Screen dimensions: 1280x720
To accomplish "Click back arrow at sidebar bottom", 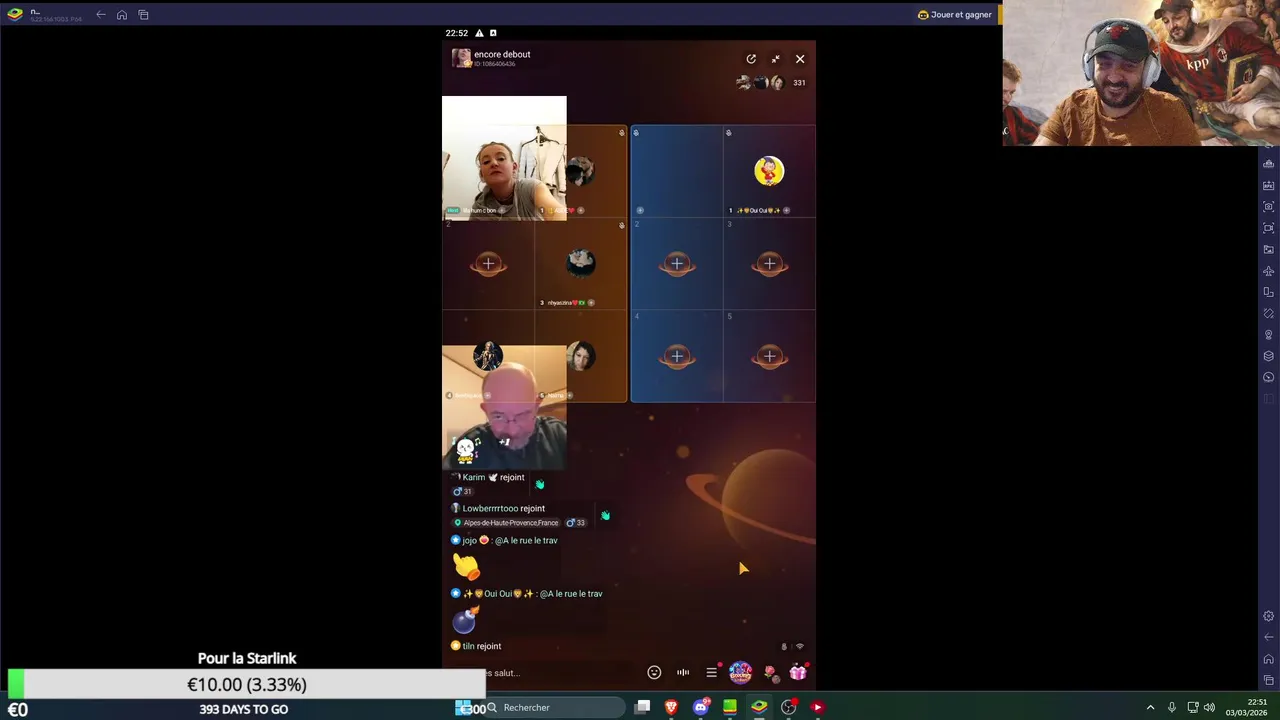I will (x=1269, y=637).
